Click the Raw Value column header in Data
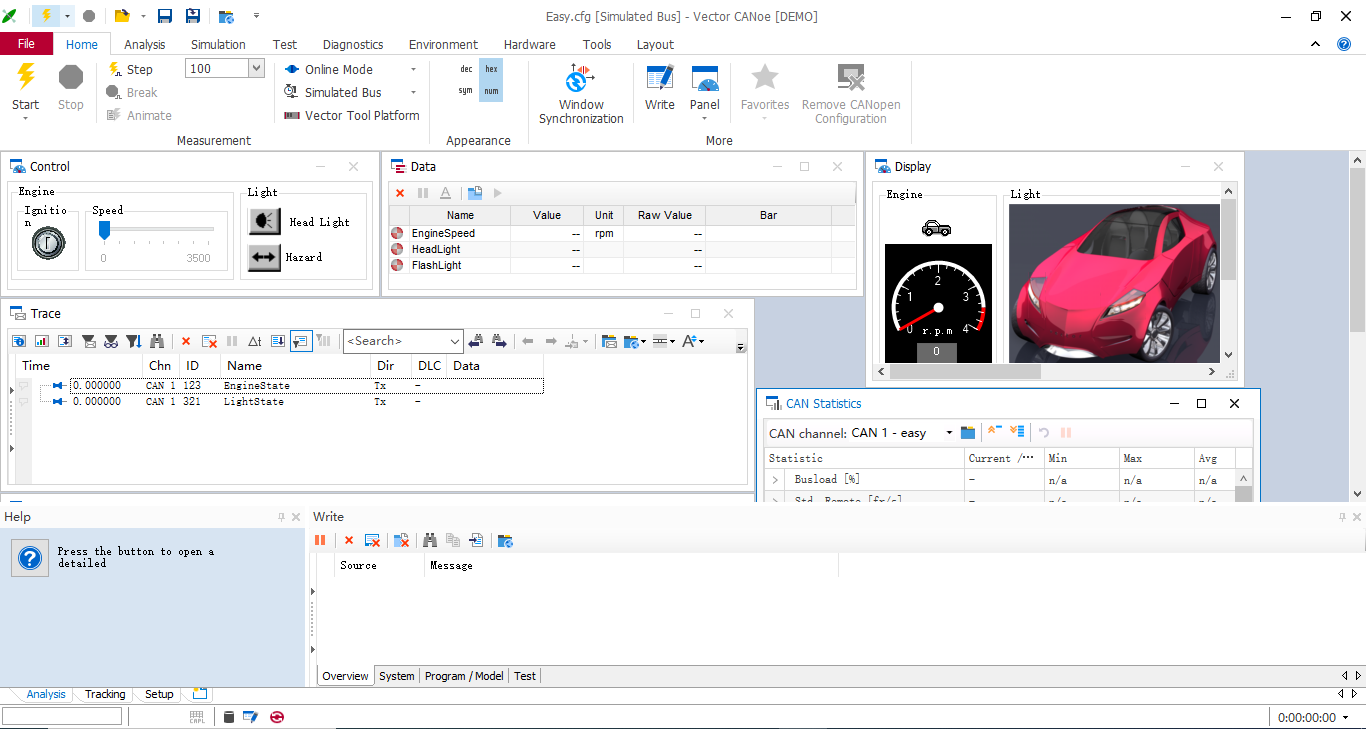Viewport: 1366px width, 729px height. point(665,215)
